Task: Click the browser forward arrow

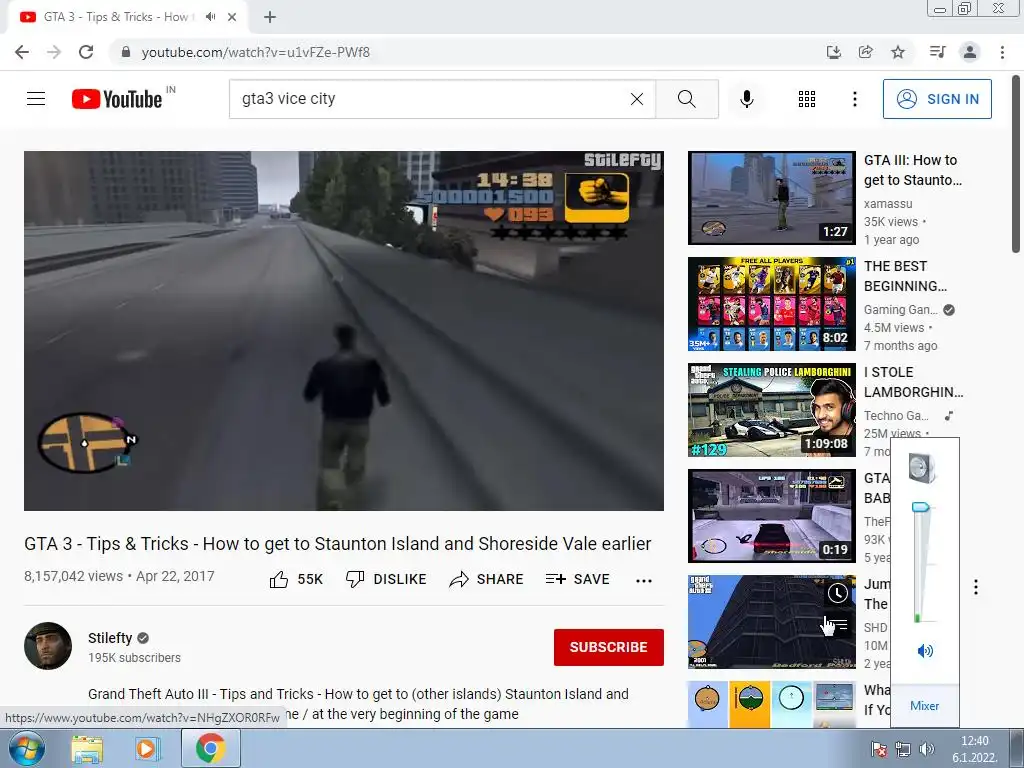Action: 54,52
